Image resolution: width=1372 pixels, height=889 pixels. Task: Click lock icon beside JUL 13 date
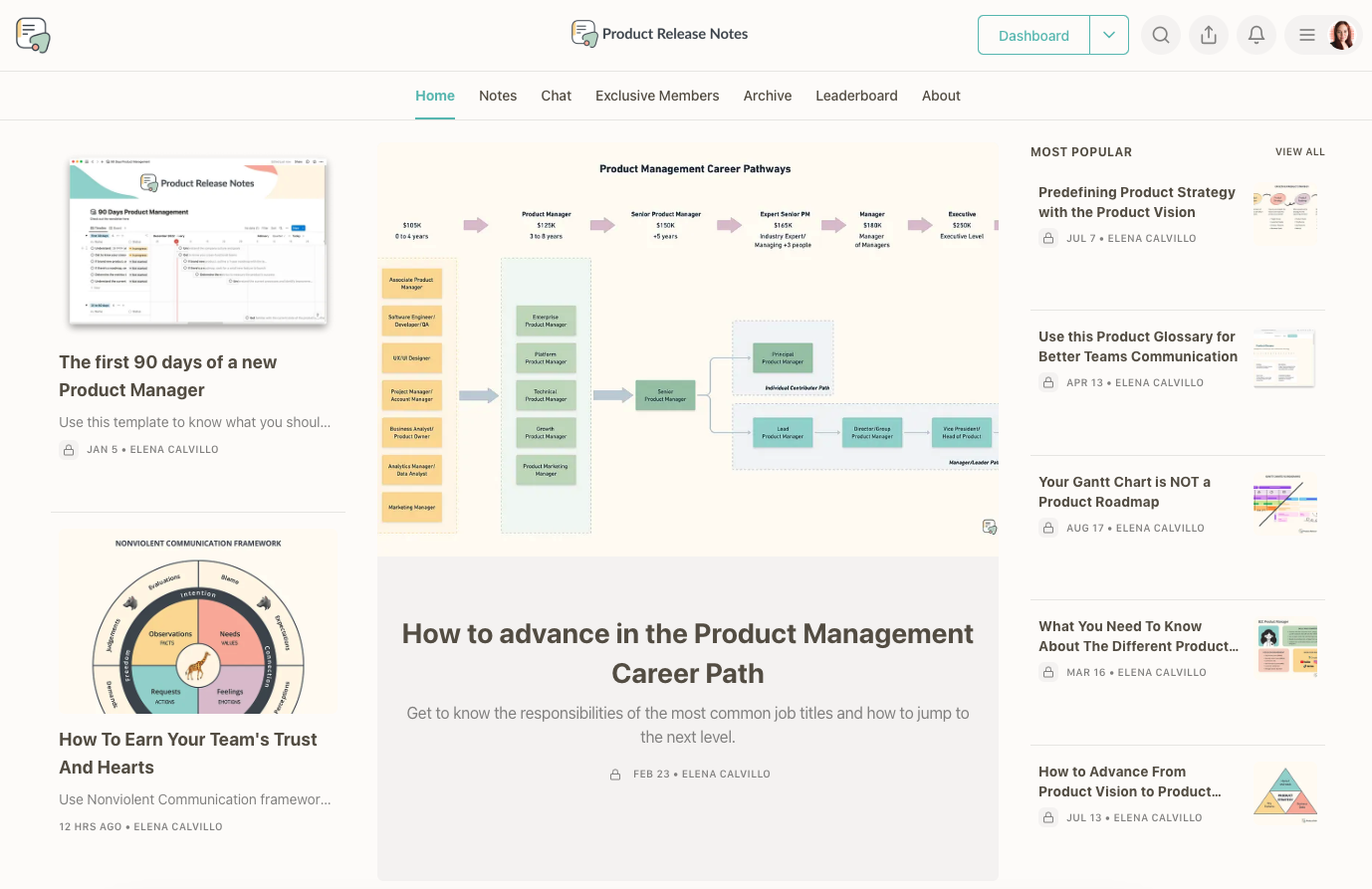[x=1048, y=818]
